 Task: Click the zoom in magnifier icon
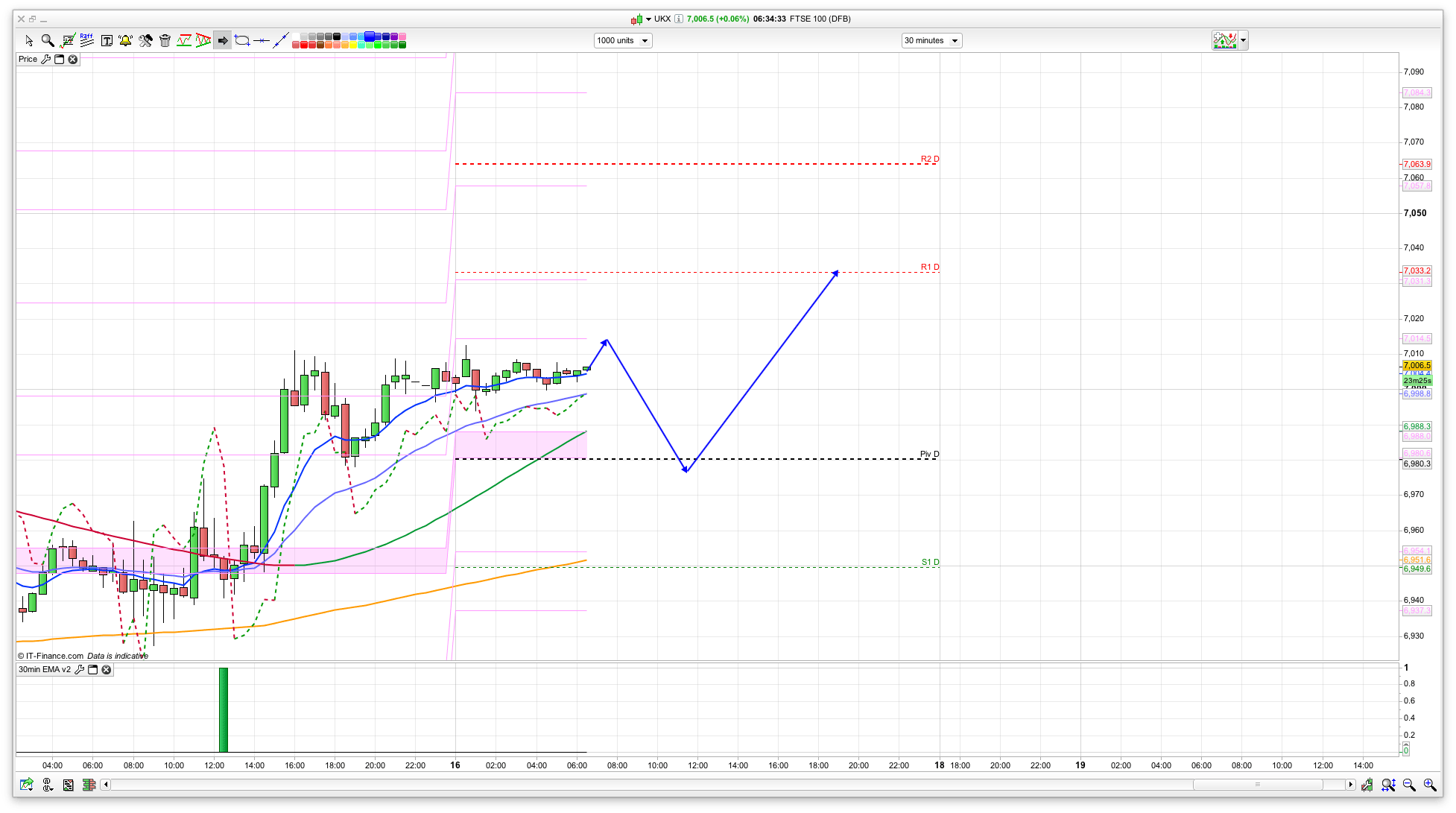pyautogui.click(x=1429, y=785)
